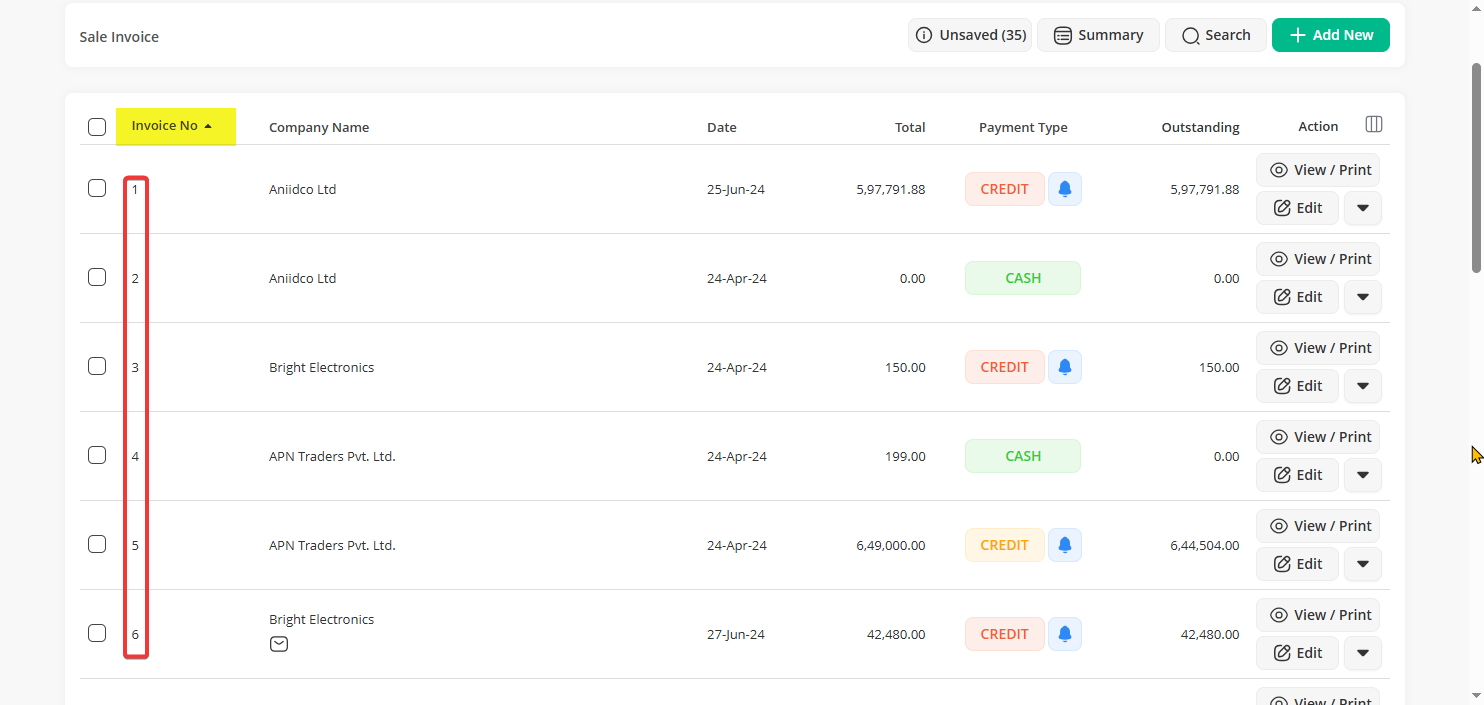
Task: Edit invoice 4 for APN Traders
Action: (1297, 475)
